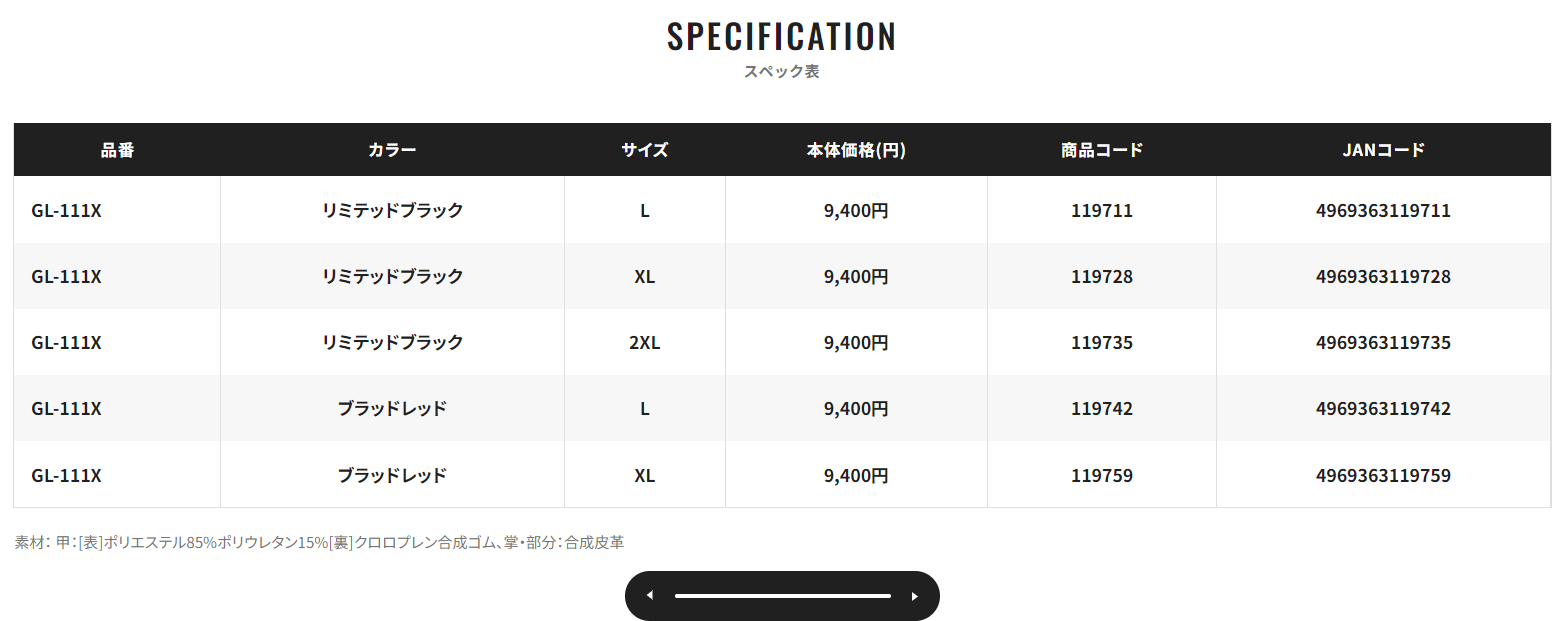Click the 2XL size cell

(644, 343)
